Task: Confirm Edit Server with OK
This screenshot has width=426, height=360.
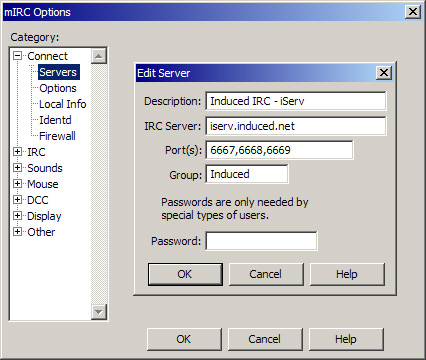Action: 185,274
